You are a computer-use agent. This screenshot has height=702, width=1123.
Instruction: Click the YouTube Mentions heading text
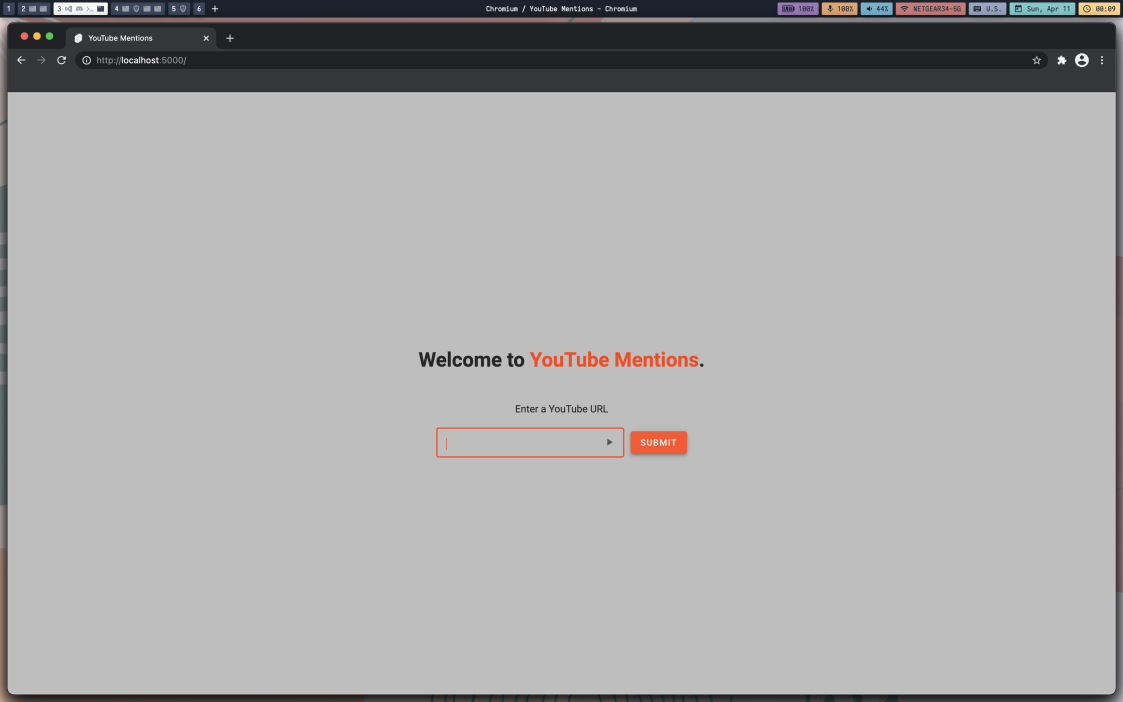[614, 360]
